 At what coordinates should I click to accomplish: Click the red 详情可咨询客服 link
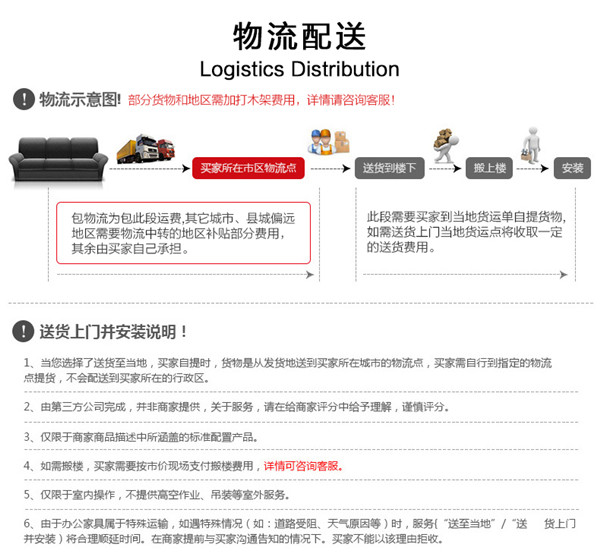303,466
